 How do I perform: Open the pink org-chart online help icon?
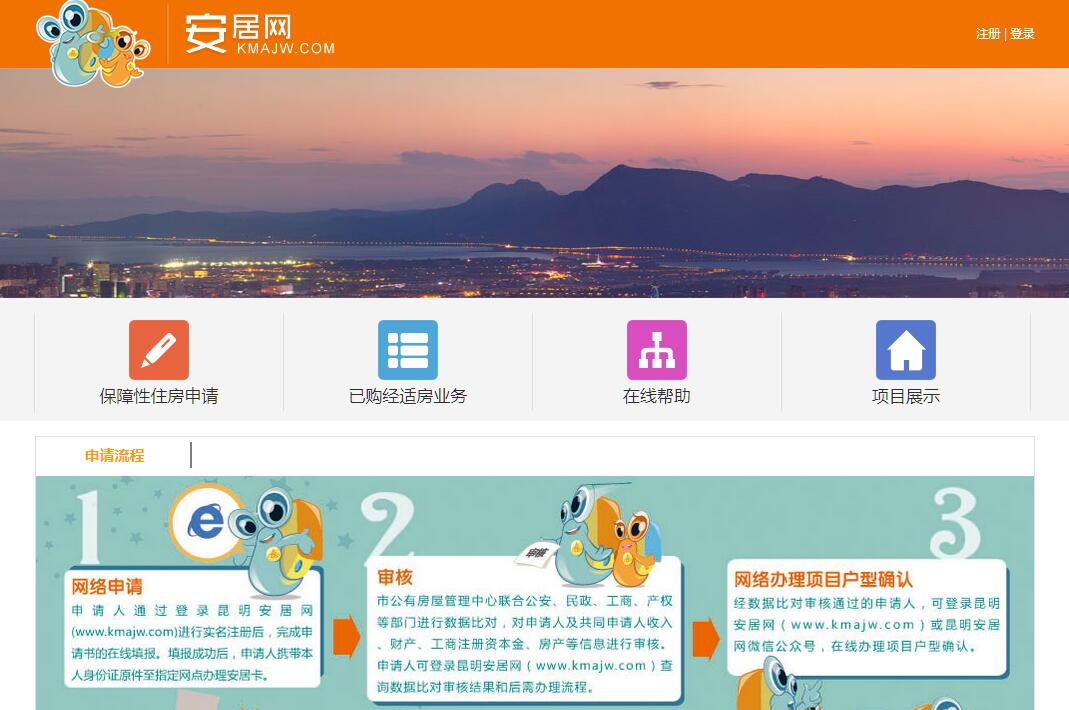(x=656, y=350)
